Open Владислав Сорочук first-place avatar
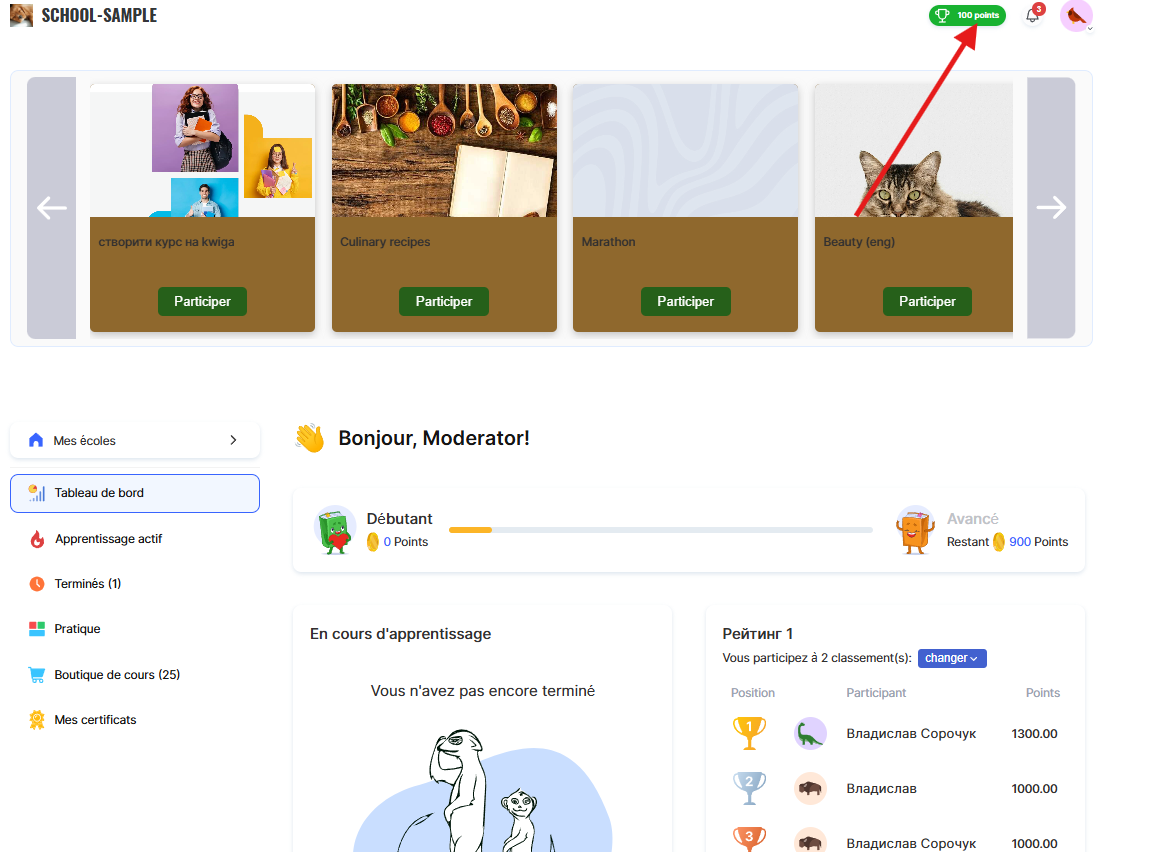This screenshot has width=1172, height=852. 810,734
